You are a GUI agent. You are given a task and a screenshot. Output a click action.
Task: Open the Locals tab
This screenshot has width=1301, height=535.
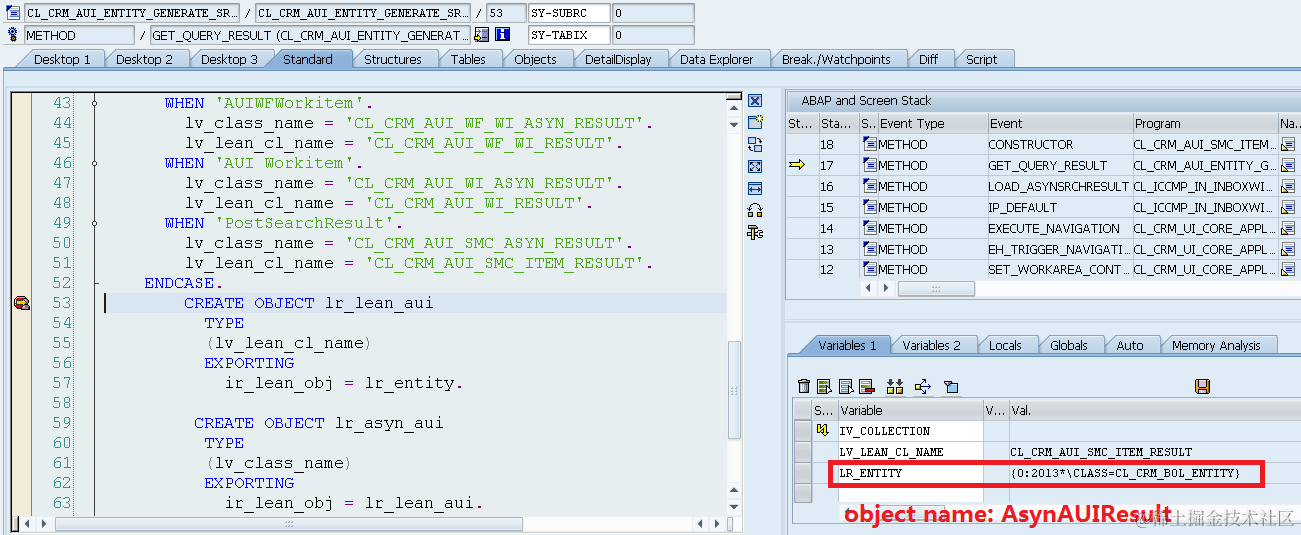point(1005,345)
